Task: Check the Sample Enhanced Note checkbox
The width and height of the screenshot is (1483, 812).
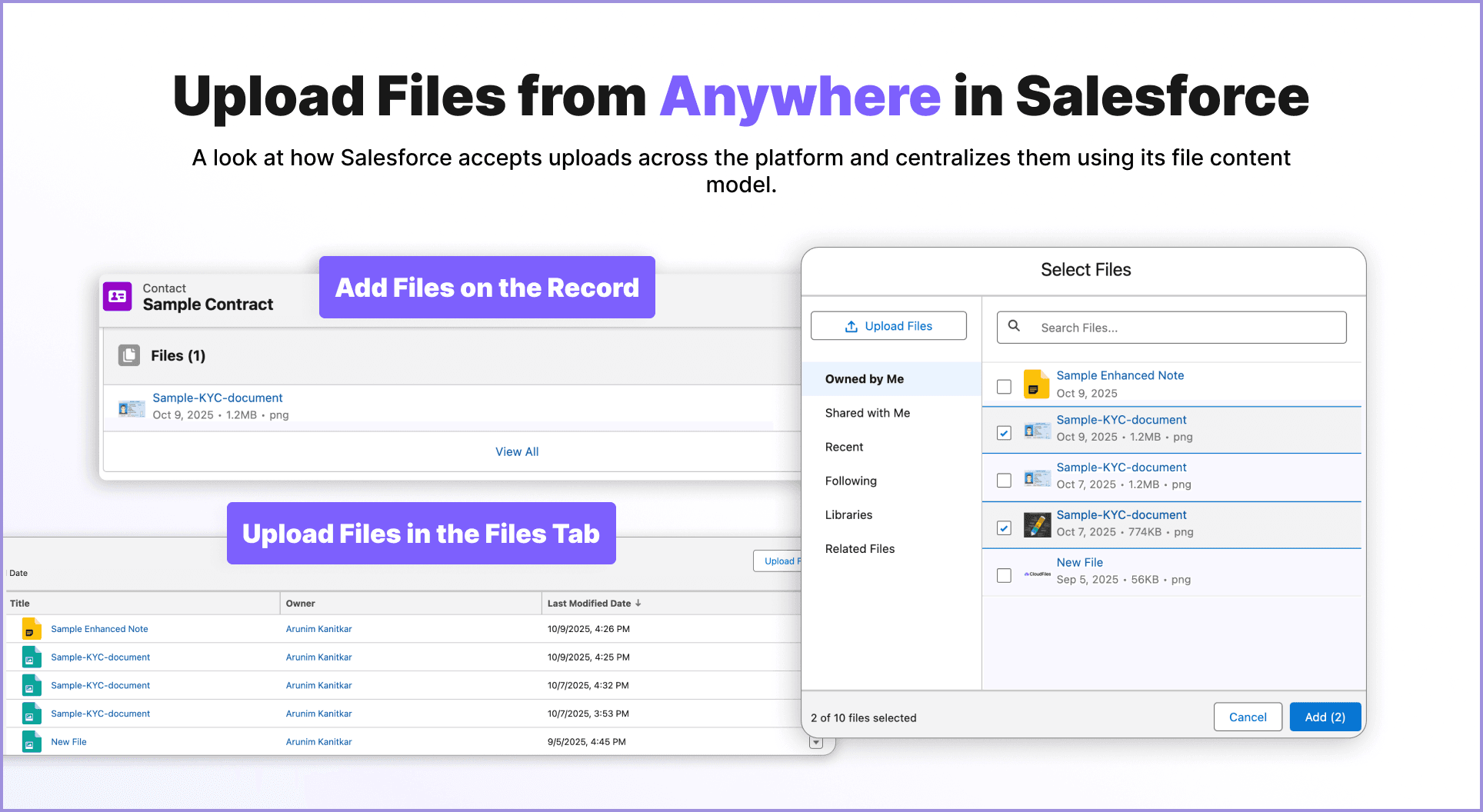Action: (1004, 387)
